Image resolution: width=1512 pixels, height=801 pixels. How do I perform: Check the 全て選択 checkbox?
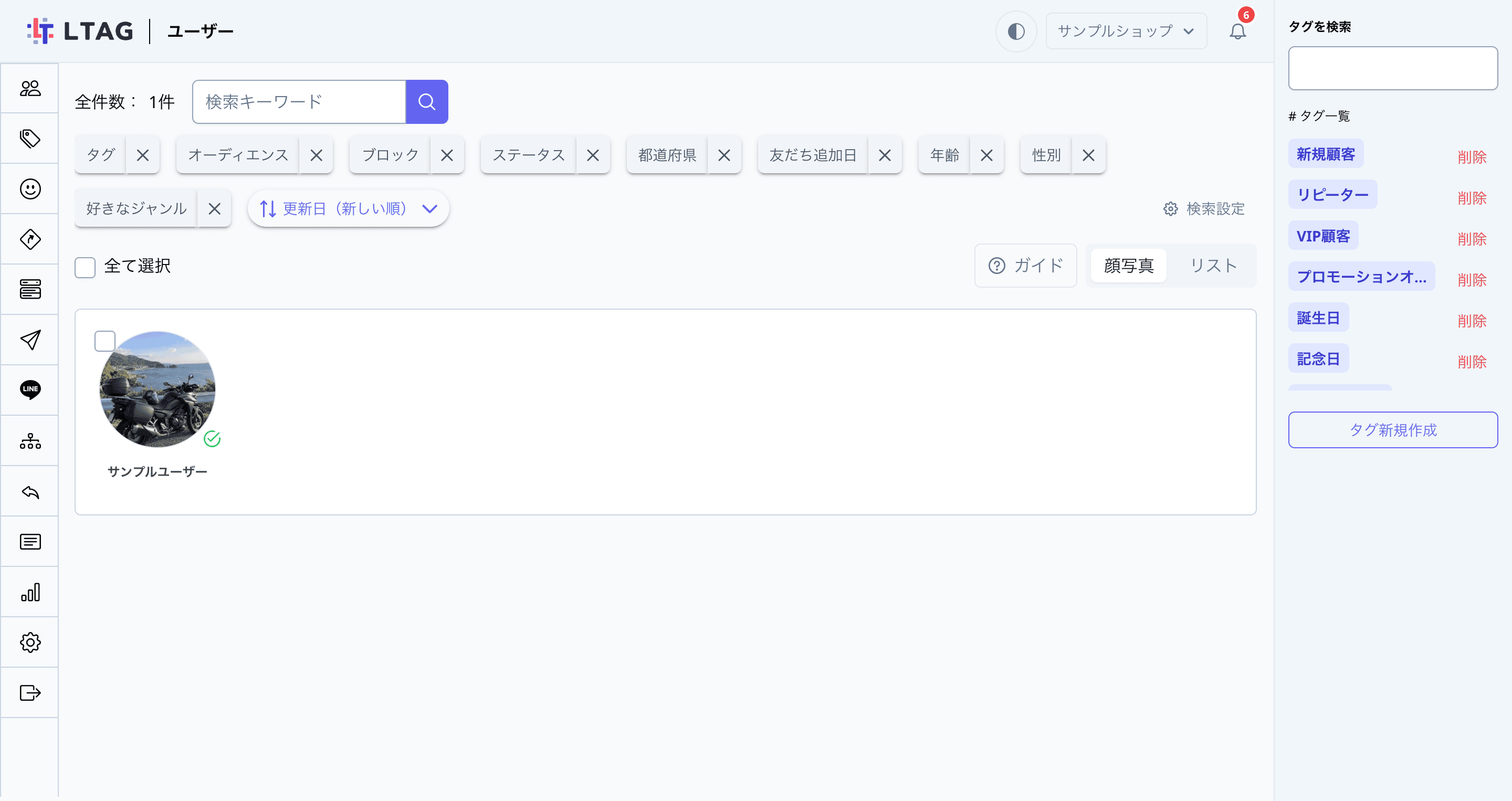(x=85, y=267)
